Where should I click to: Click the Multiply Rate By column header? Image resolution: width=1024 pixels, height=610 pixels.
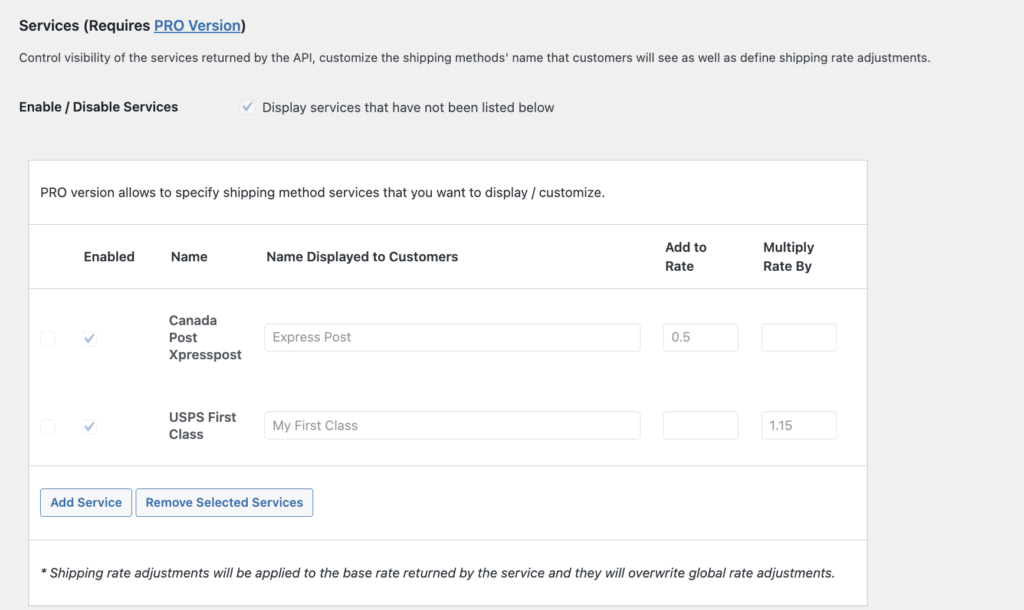tap(788, 257)
